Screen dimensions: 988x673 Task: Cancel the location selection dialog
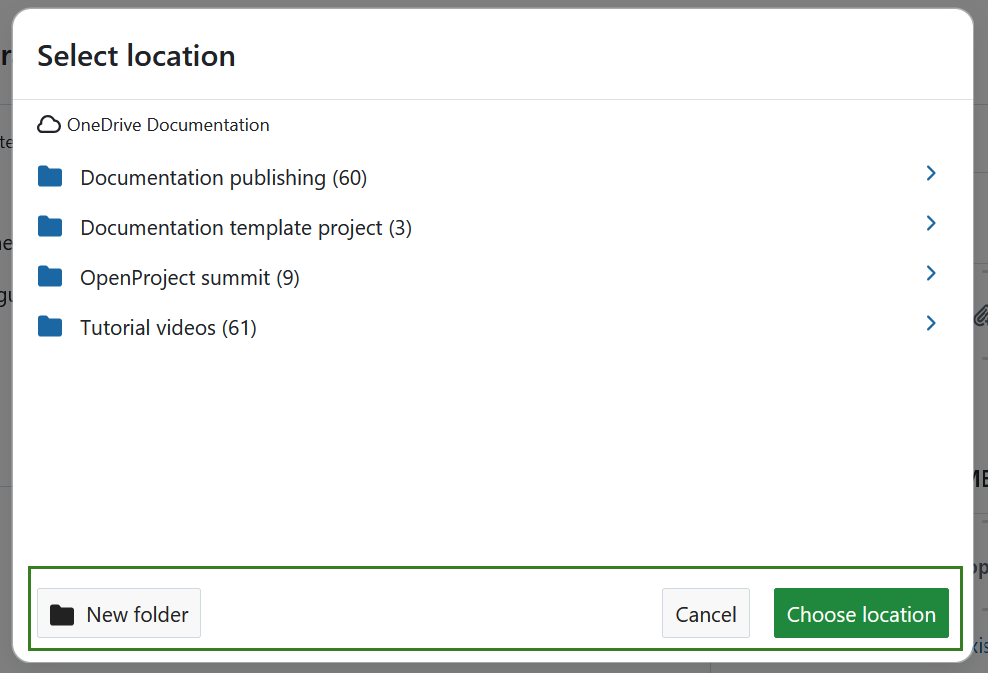pos(706,613)
